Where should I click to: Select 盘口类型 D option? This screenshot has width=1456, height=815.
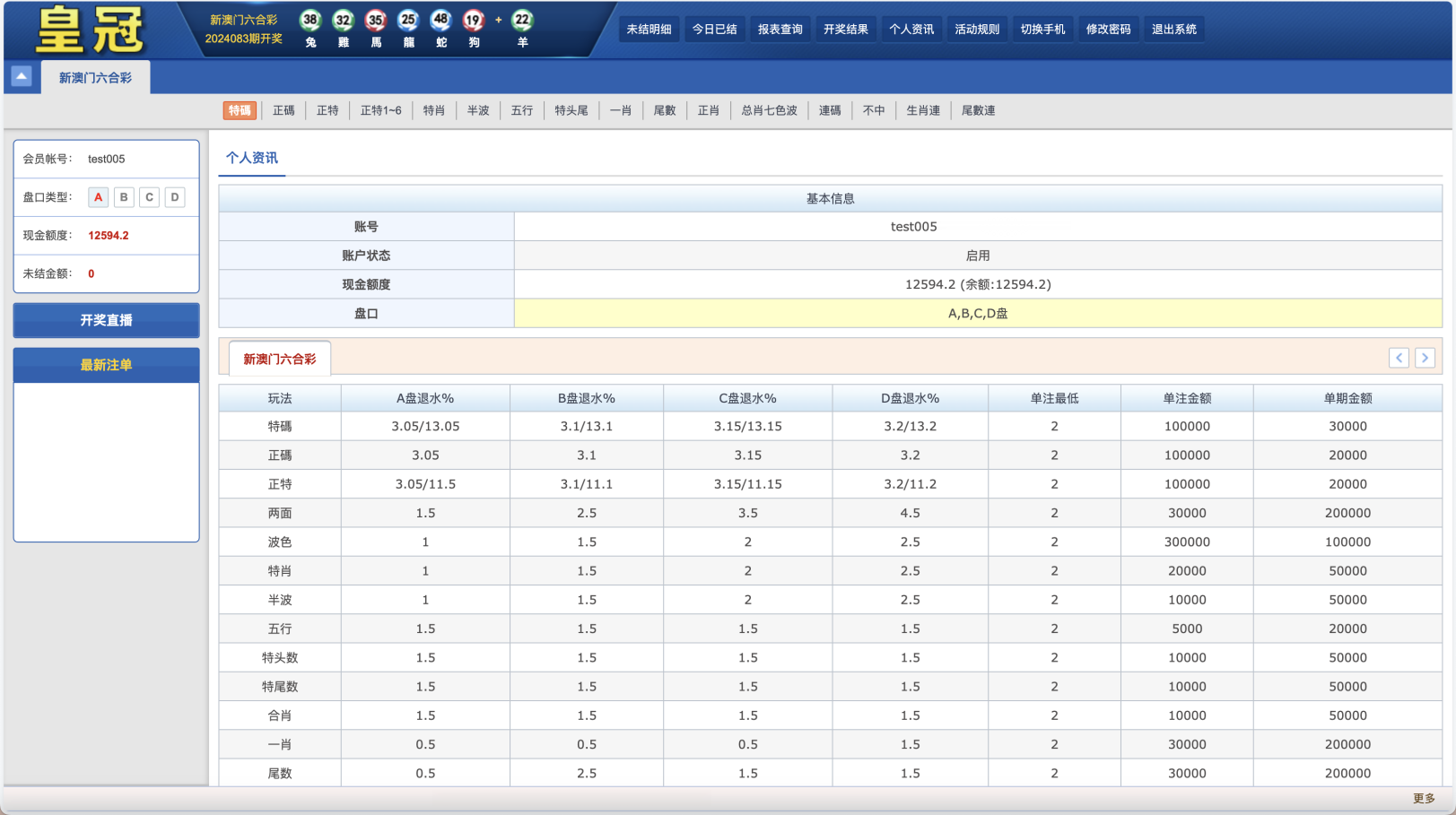(174, 196)
